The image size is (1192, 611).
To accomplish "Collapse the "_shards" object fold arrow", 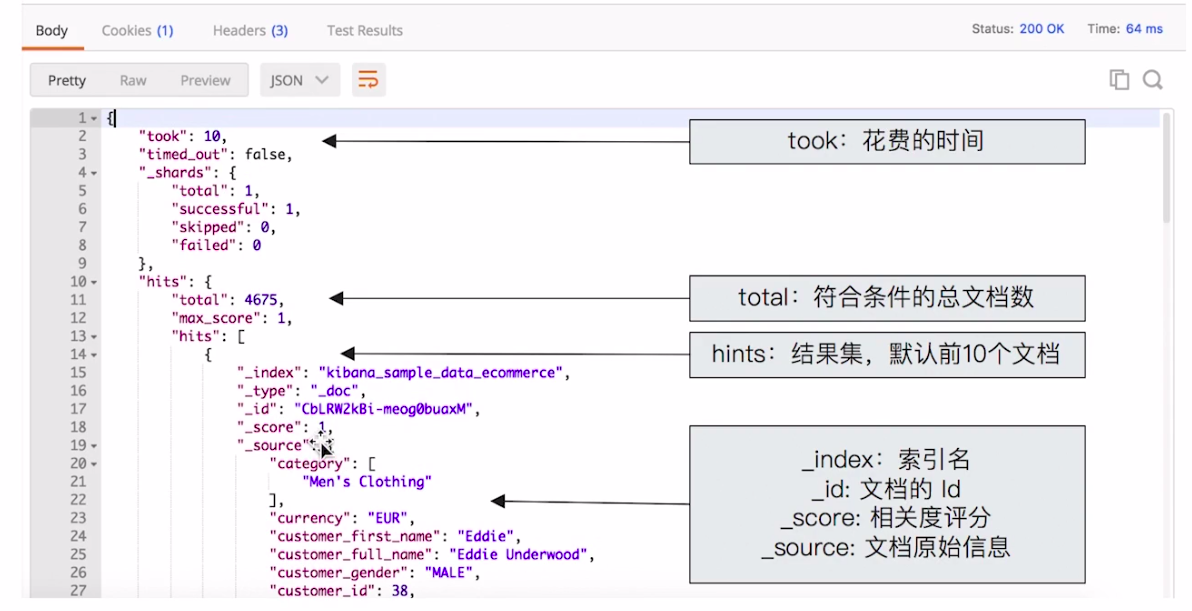I will point(94,173).
